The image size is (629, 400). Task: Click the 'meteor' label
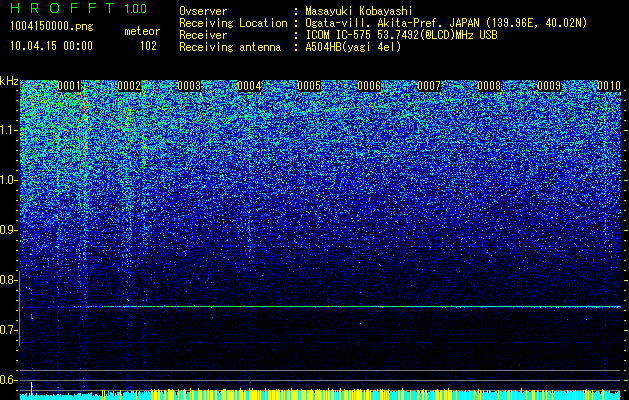[x=142, y=31]
